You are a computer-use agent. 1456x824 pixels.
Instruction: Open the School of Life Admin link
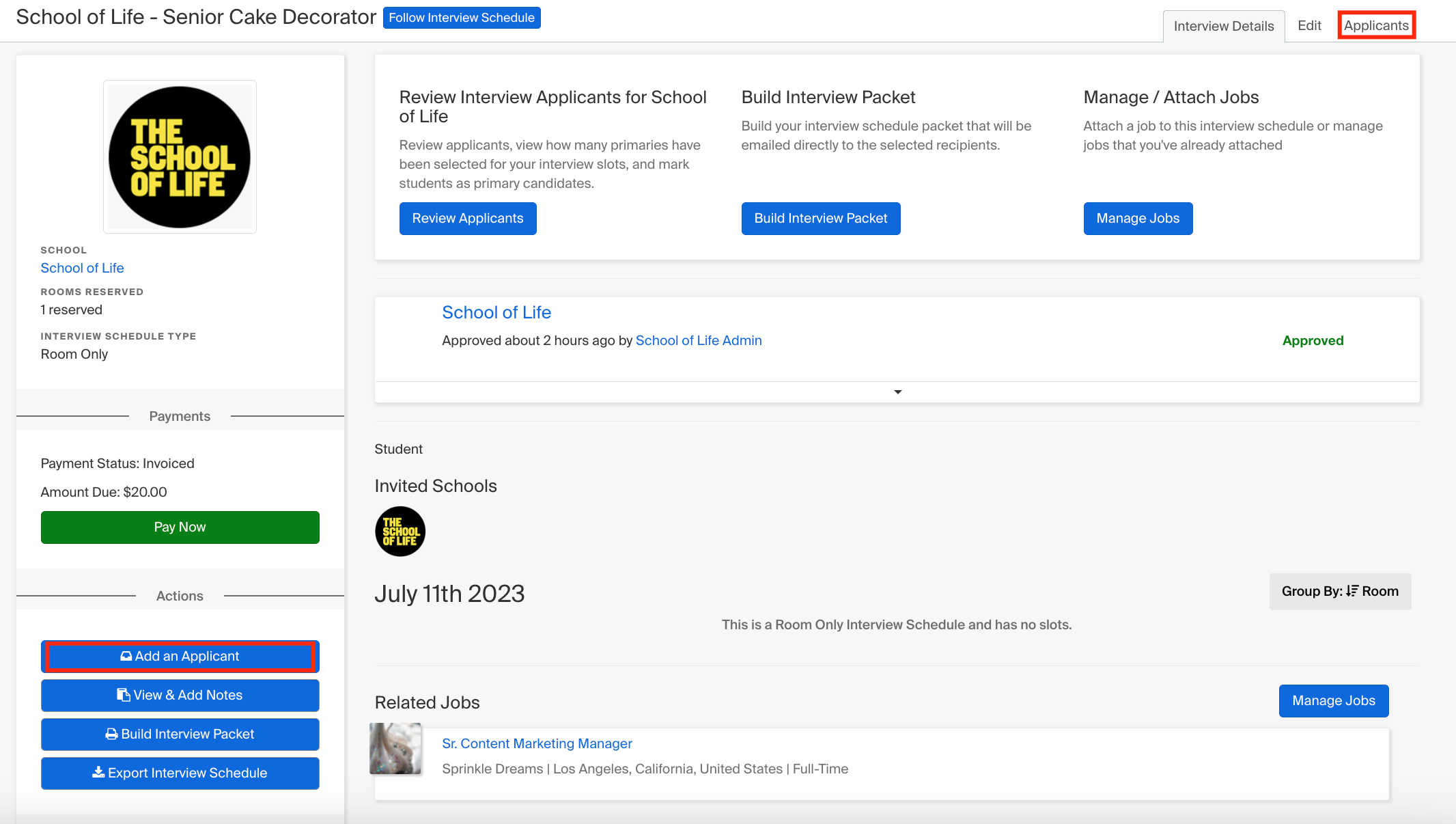coord(699,340)
